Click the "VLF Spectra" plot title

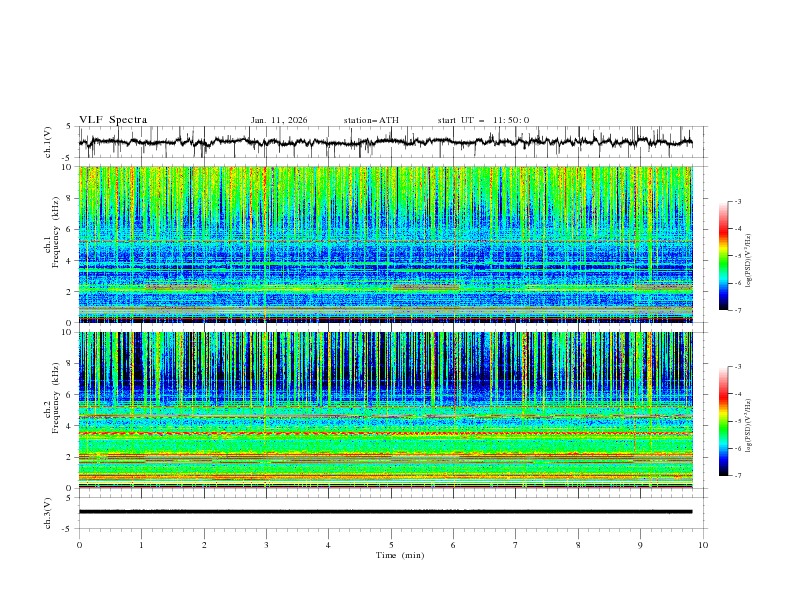coord(113,120)
